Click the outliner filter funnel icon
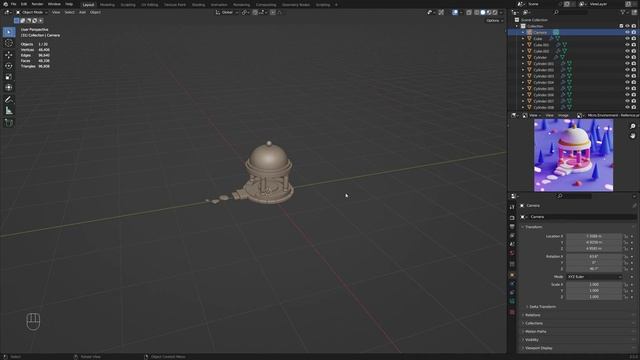 [x=622, y=12]
